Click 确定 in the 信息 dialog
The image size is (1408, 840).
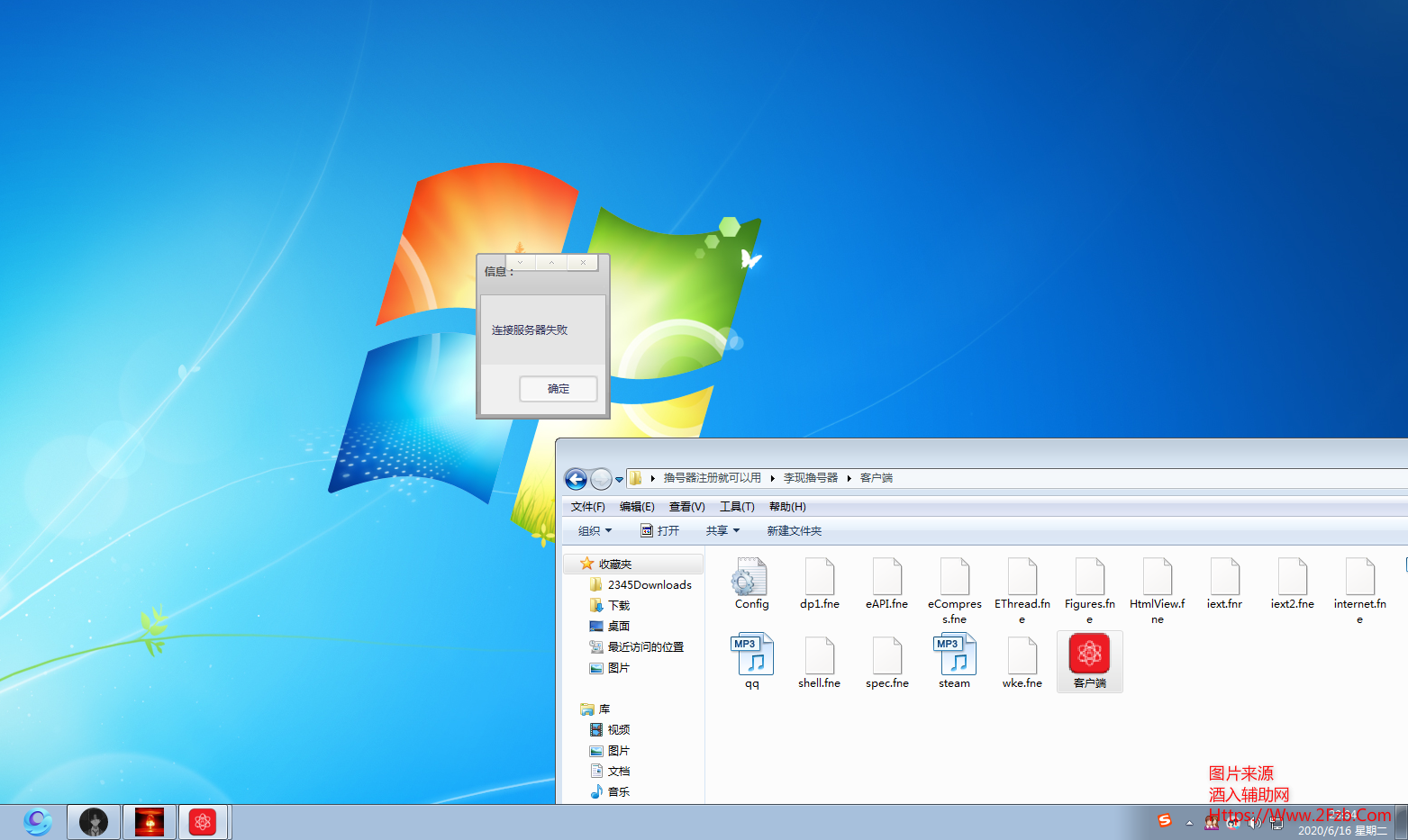tap(559, 389)
